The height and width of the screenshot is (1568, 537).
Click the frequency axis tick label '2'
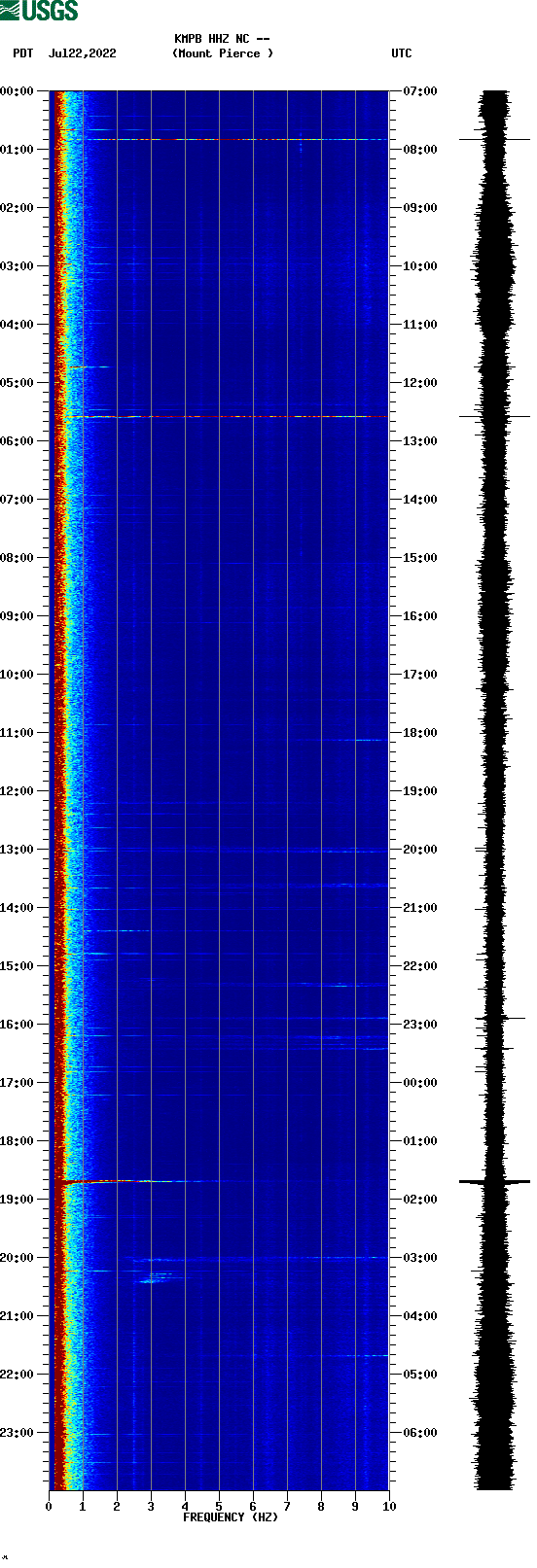click(x=117, y=1507)
